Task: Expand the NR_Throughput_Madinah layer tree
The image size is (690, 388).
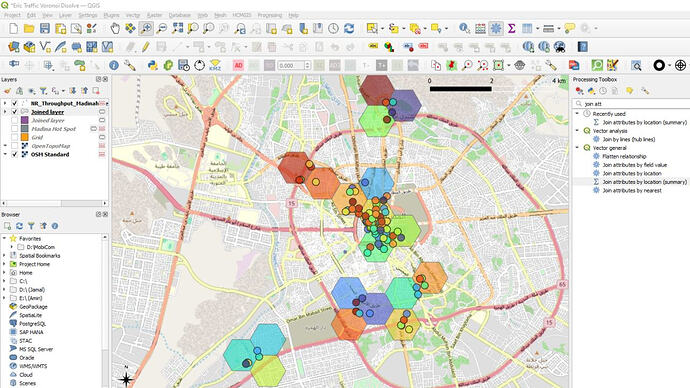Action: point(5,103)
